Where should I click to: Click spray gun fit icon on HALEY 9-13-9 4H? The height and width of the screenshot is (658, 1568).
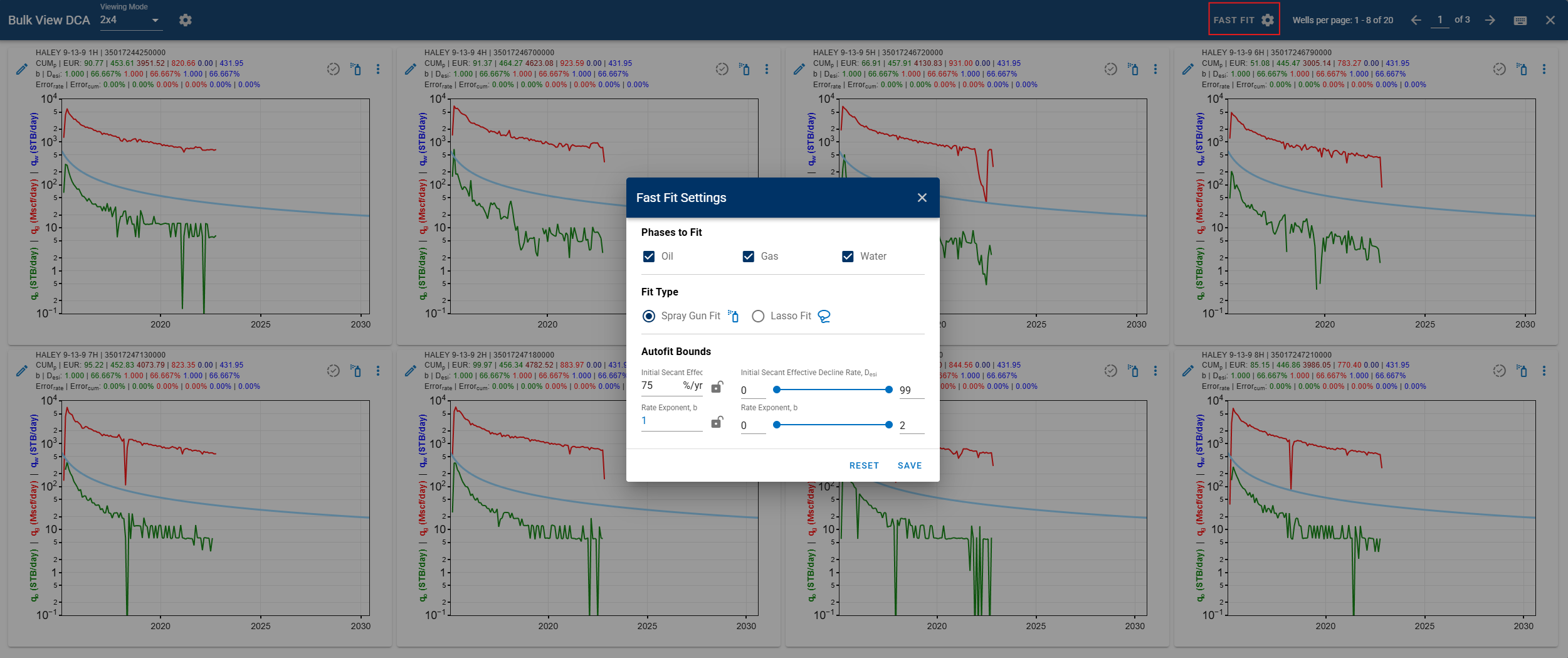744,69
